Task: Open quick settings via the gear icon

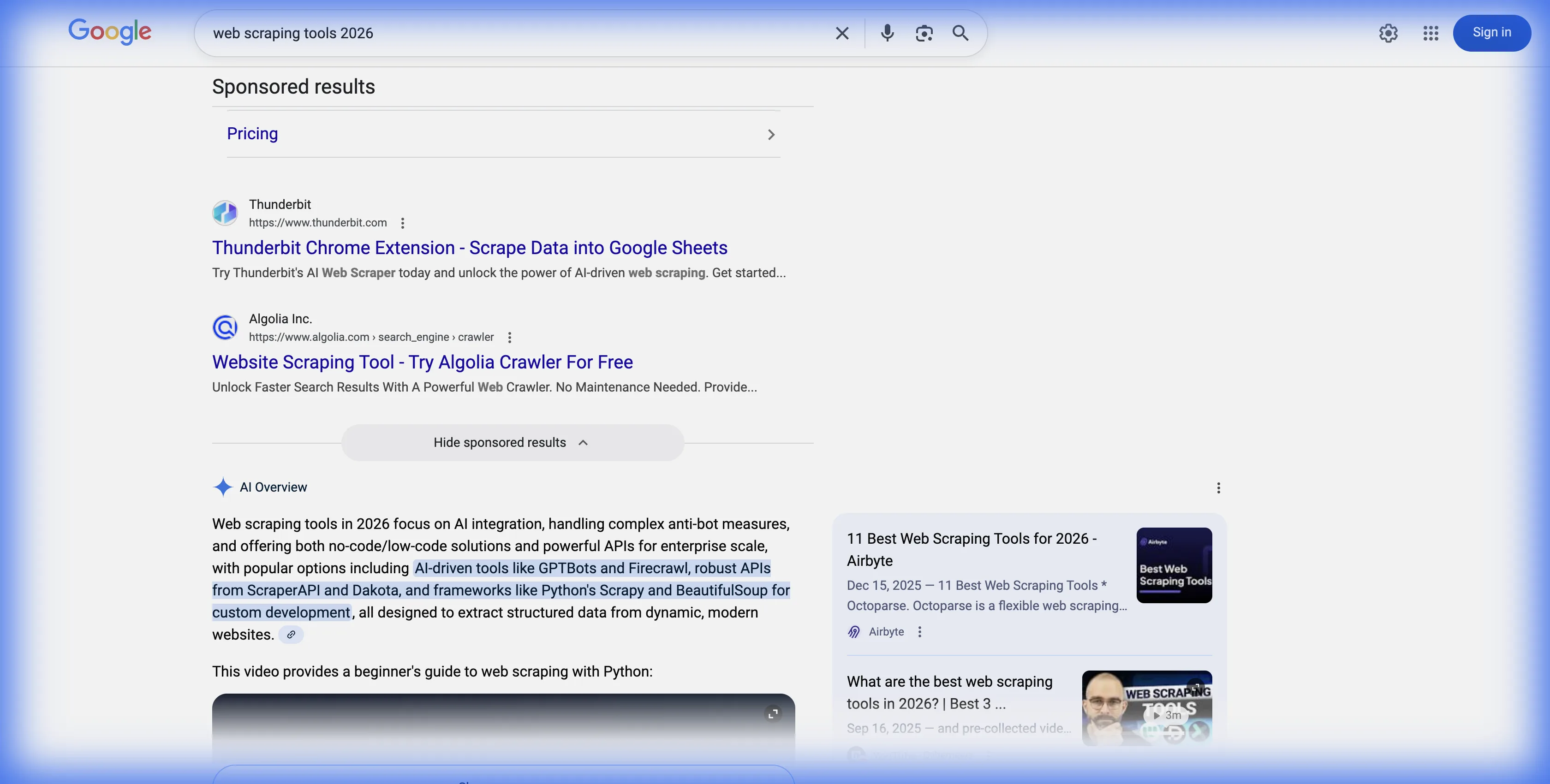Action: (x=1388, y=33)
